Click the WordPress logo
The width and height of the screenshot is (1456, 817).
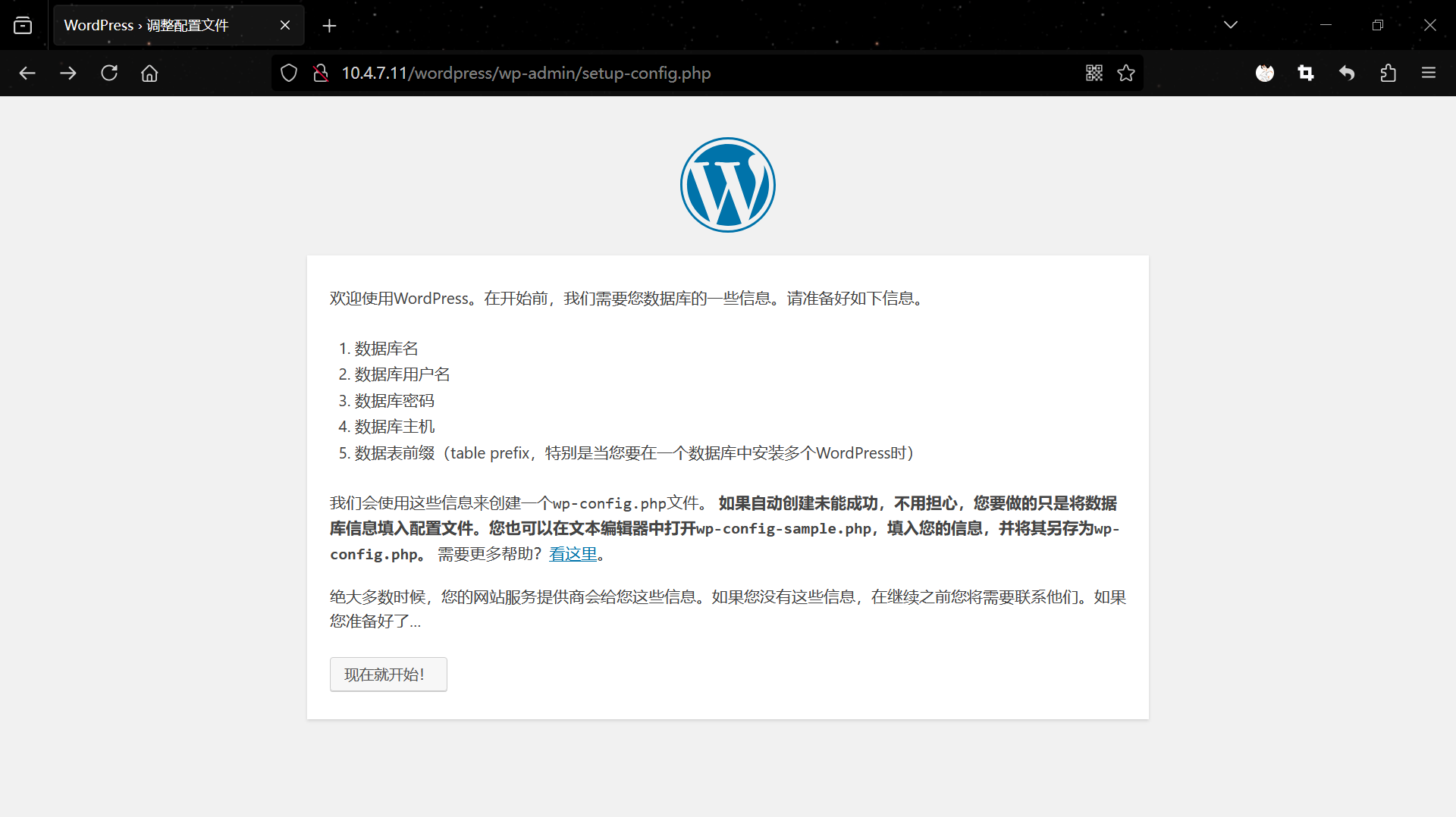728,185
